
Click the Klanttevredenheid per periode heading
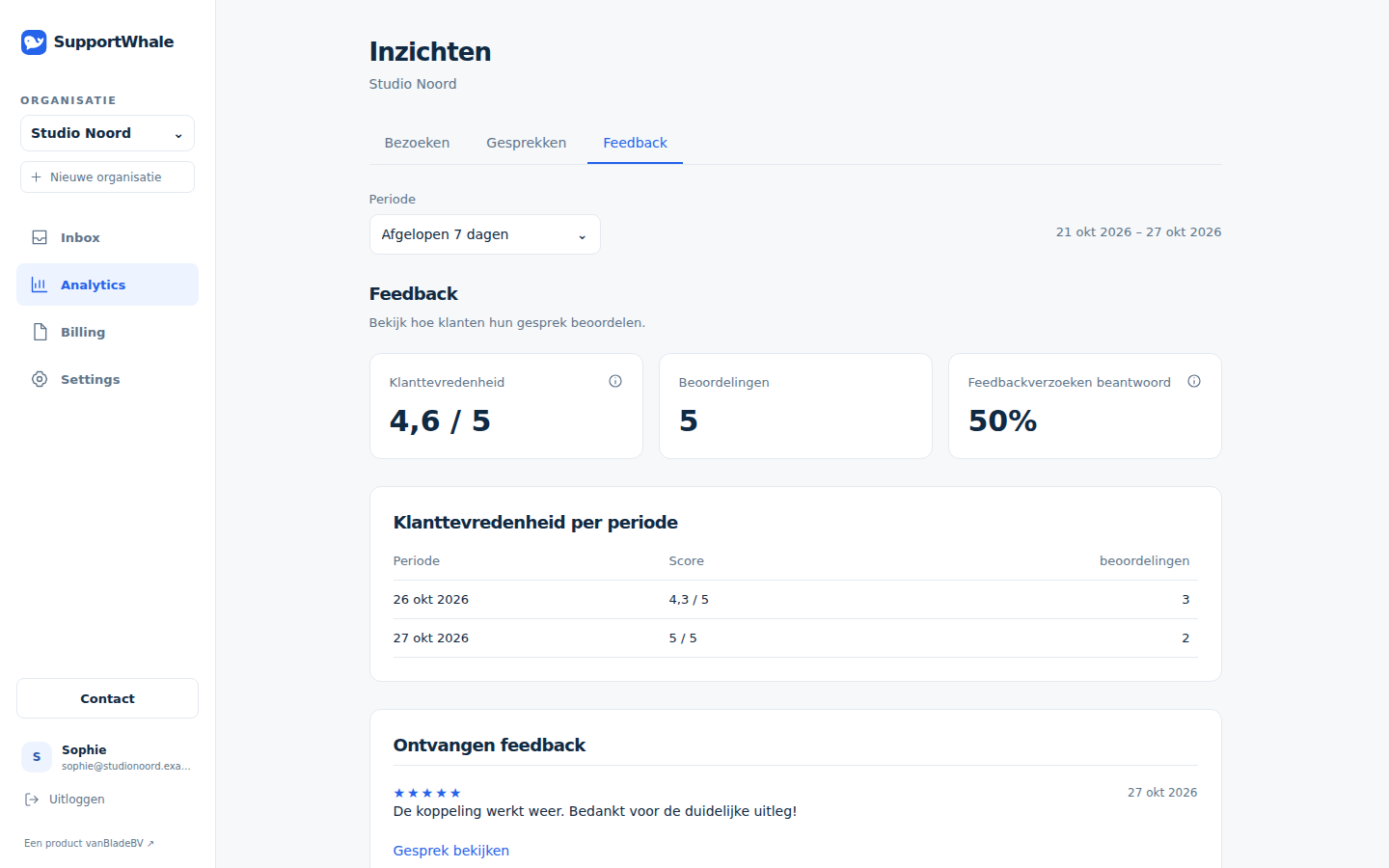click(535, 523)
